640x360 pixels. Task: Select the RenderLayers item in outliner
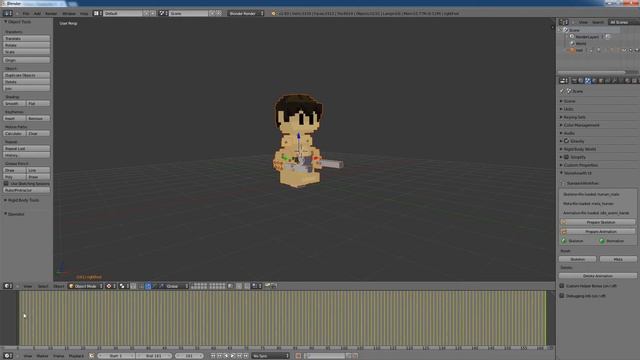pyautogui.click(x=587, y=37)
